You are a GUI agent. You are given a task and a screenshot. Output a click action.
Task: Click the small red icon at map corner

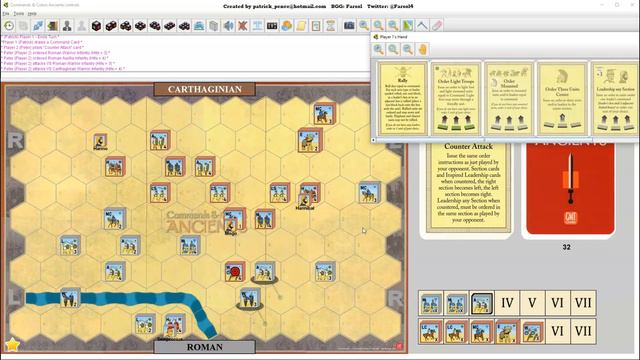399,346
